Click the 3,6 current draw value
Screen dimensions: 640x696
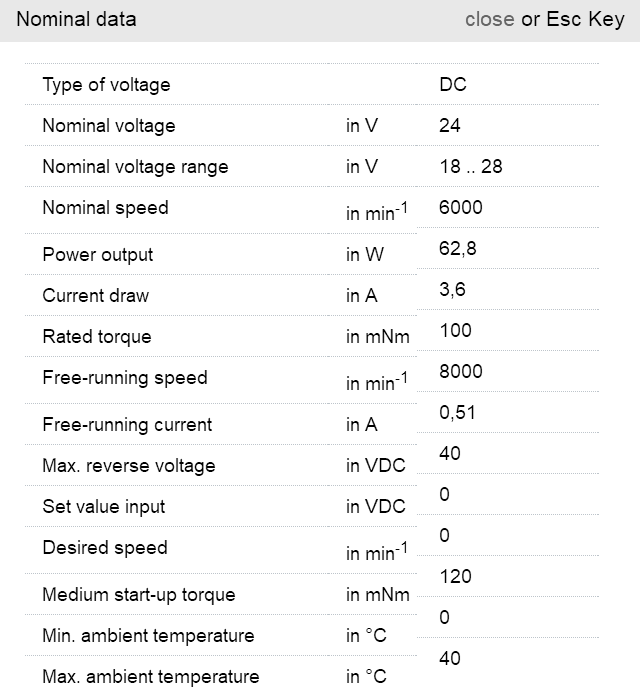click(453, 289)
